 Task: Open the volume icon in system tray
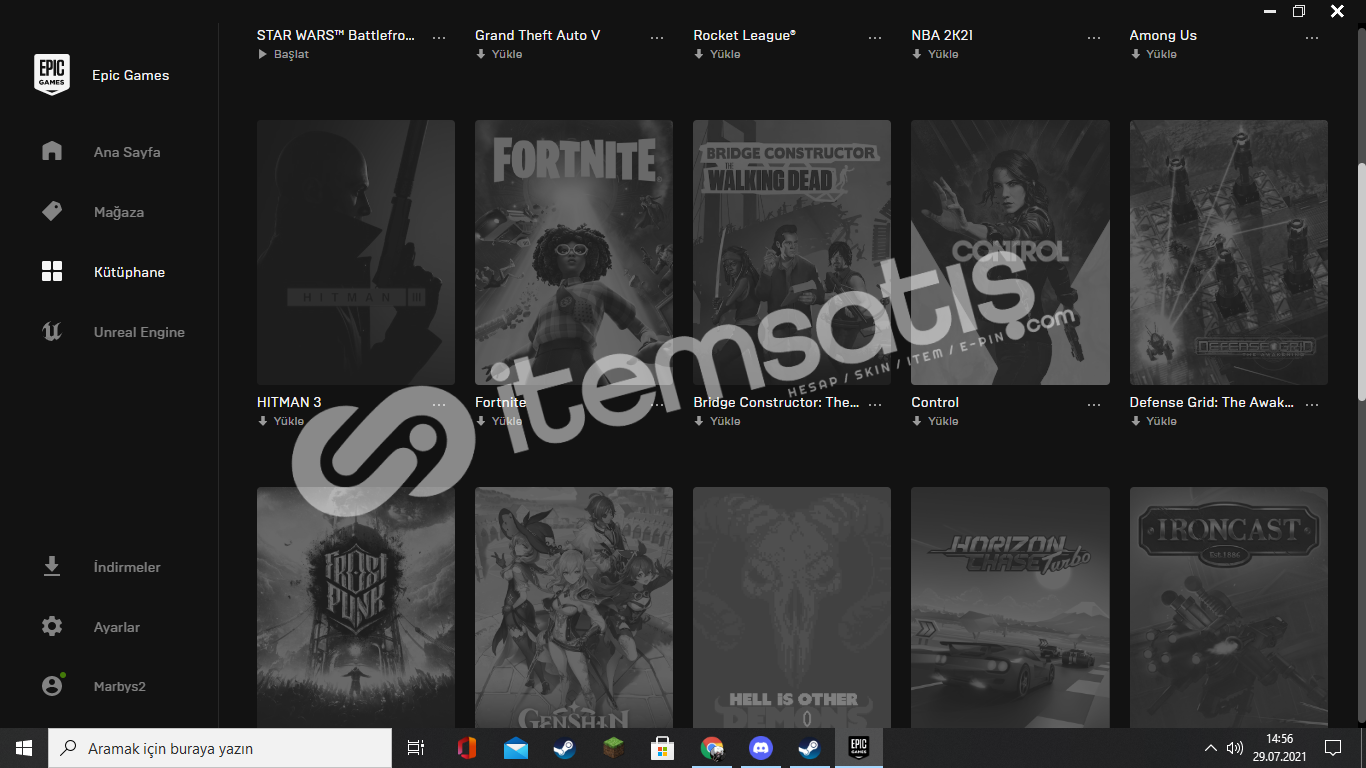1234,748
